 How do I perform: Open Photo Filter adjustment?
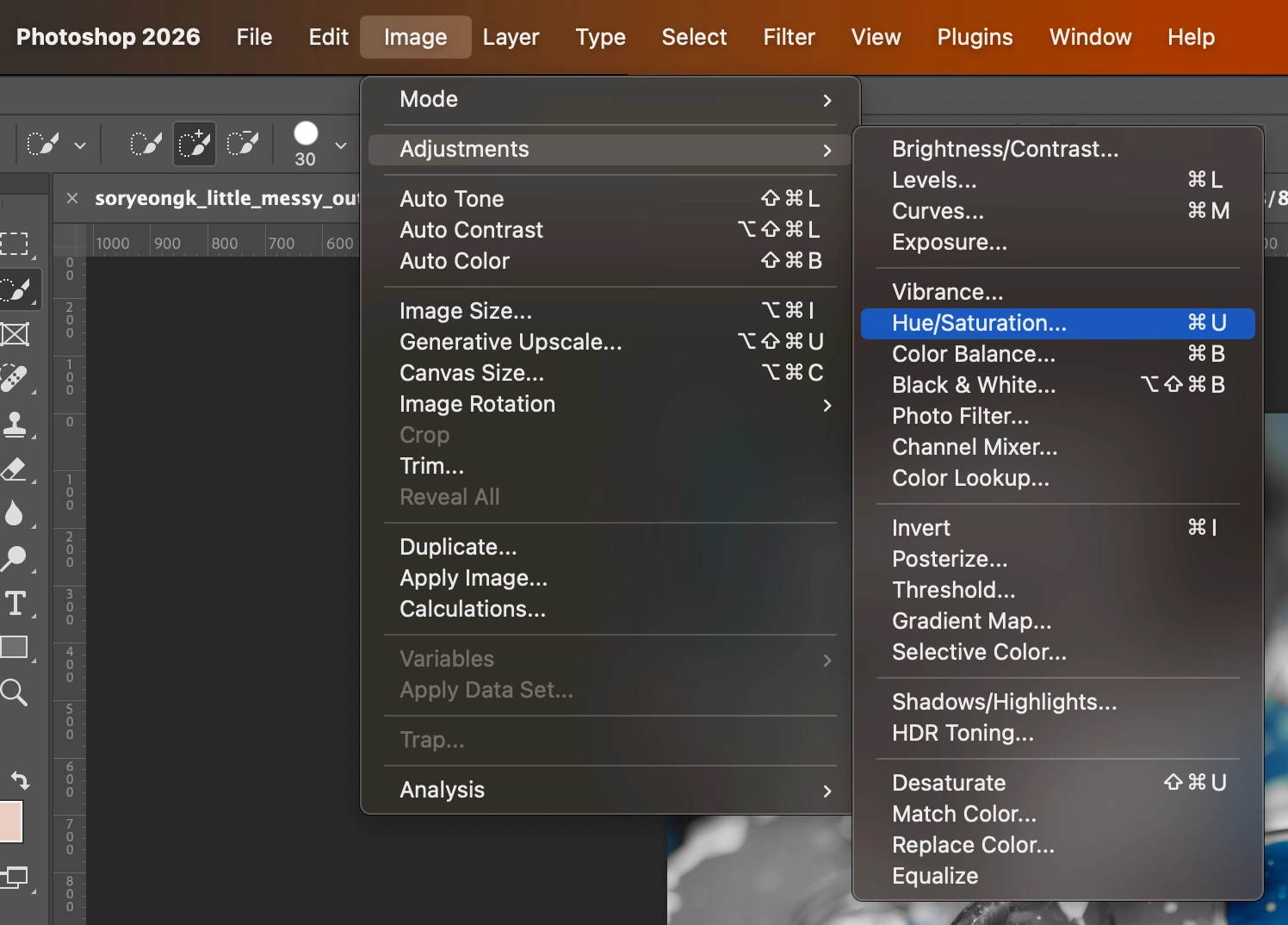(x=1058, y=417)
